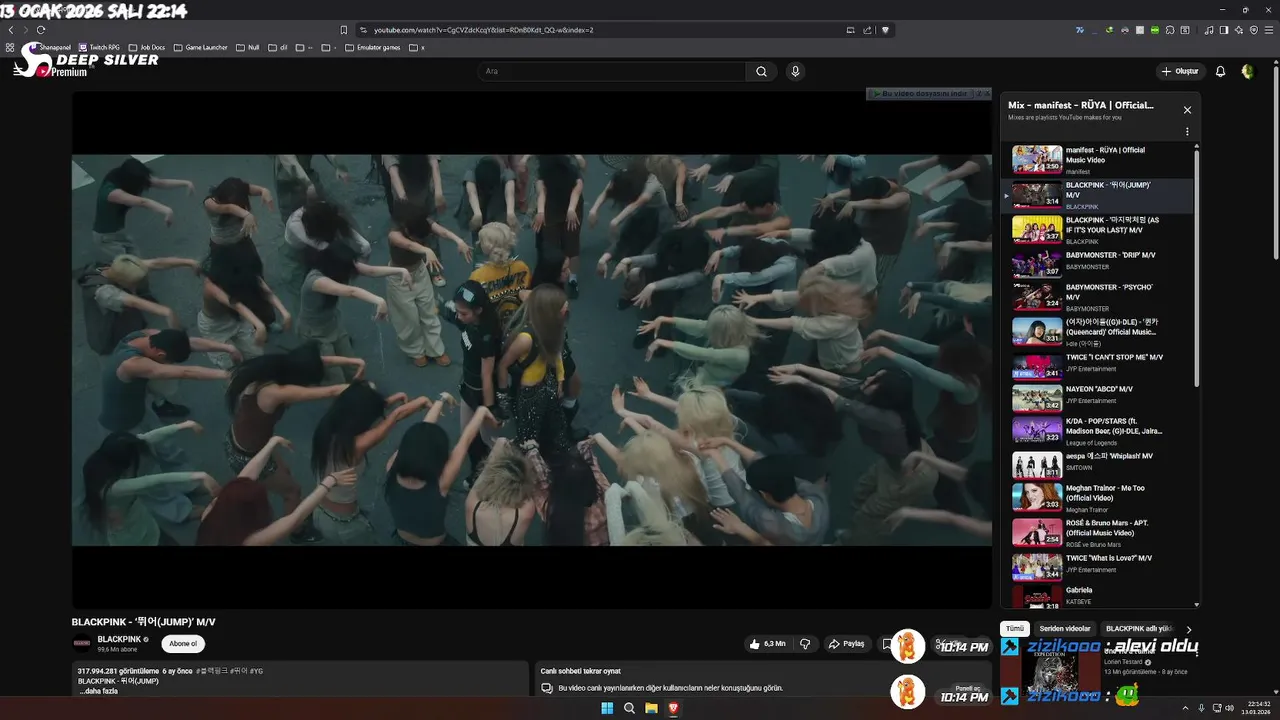Play Meghan Trainor - Me Too
Image resolution: width=1280 pixels, height=720 pixels.
click(x=1098, y=498)
